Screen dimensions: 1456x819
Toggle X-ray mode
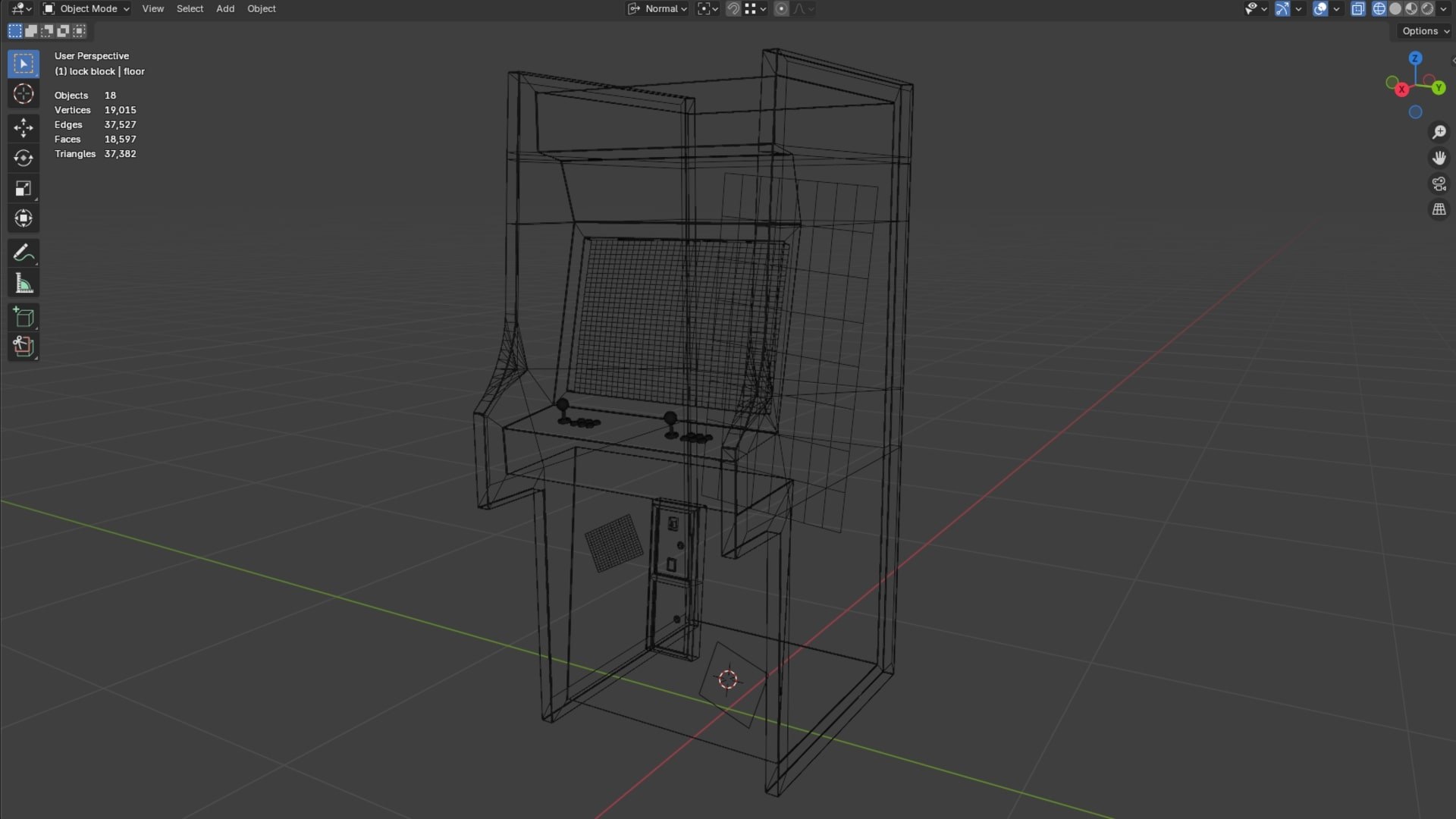pos(1357,9)
